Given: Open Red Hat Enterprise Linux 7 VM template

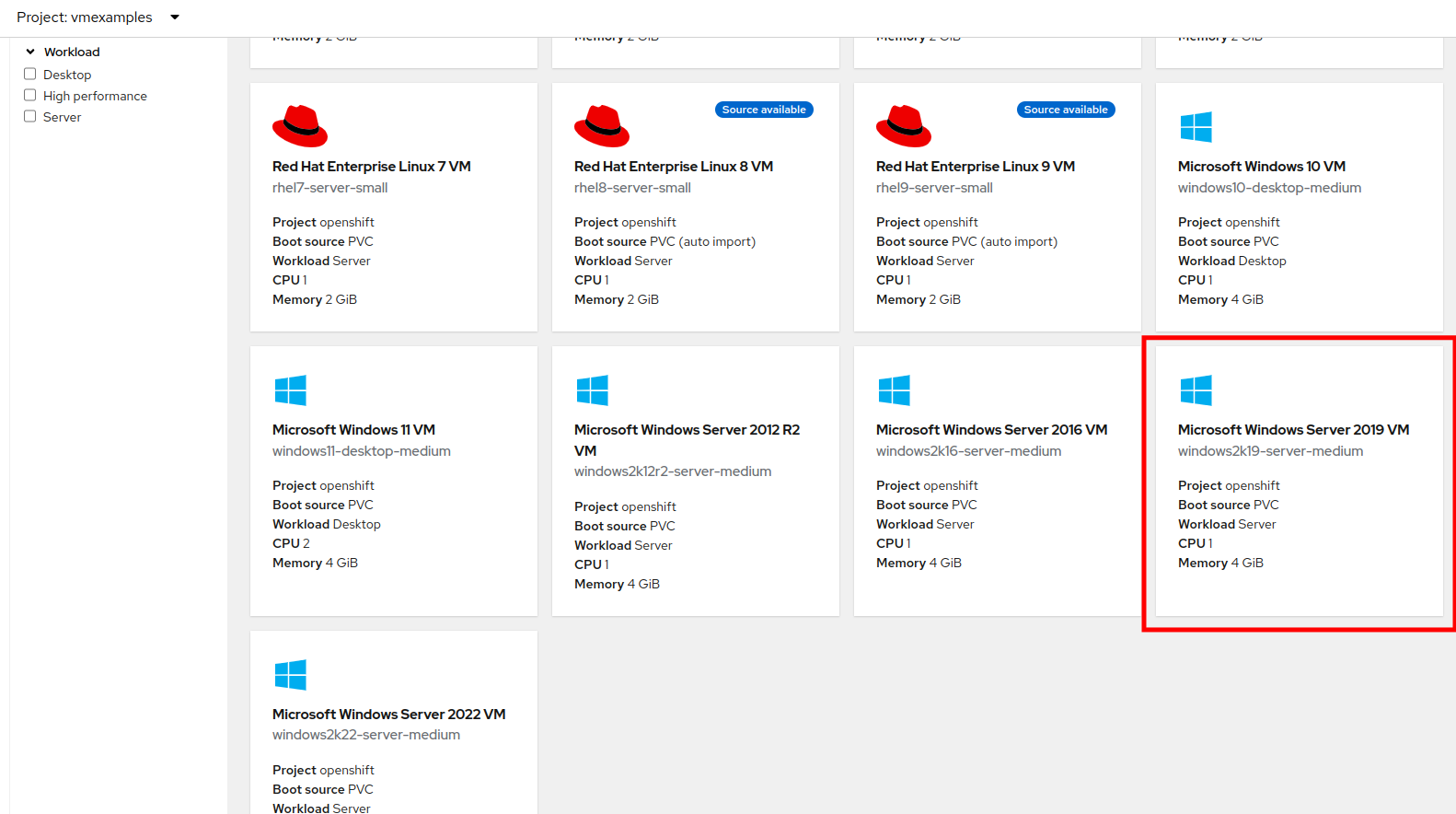Looking at the screenshot, I should pos(372,167).
